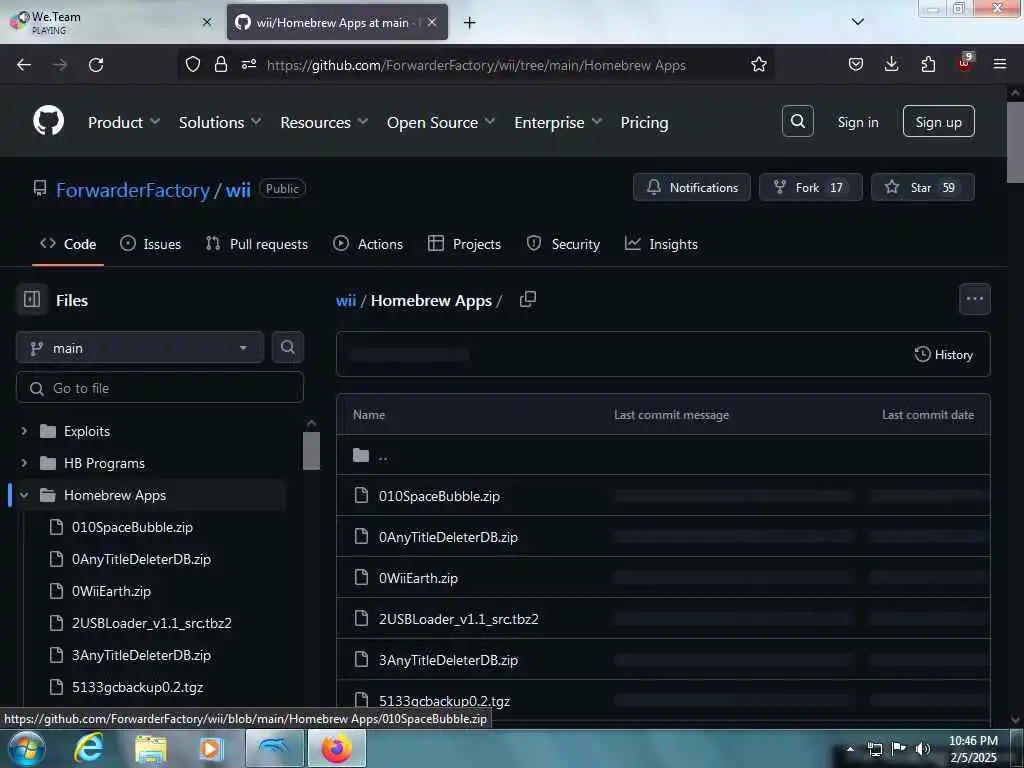Open Windows Start menu
The image size is (1024, 768).
click(x=26, y=748)
